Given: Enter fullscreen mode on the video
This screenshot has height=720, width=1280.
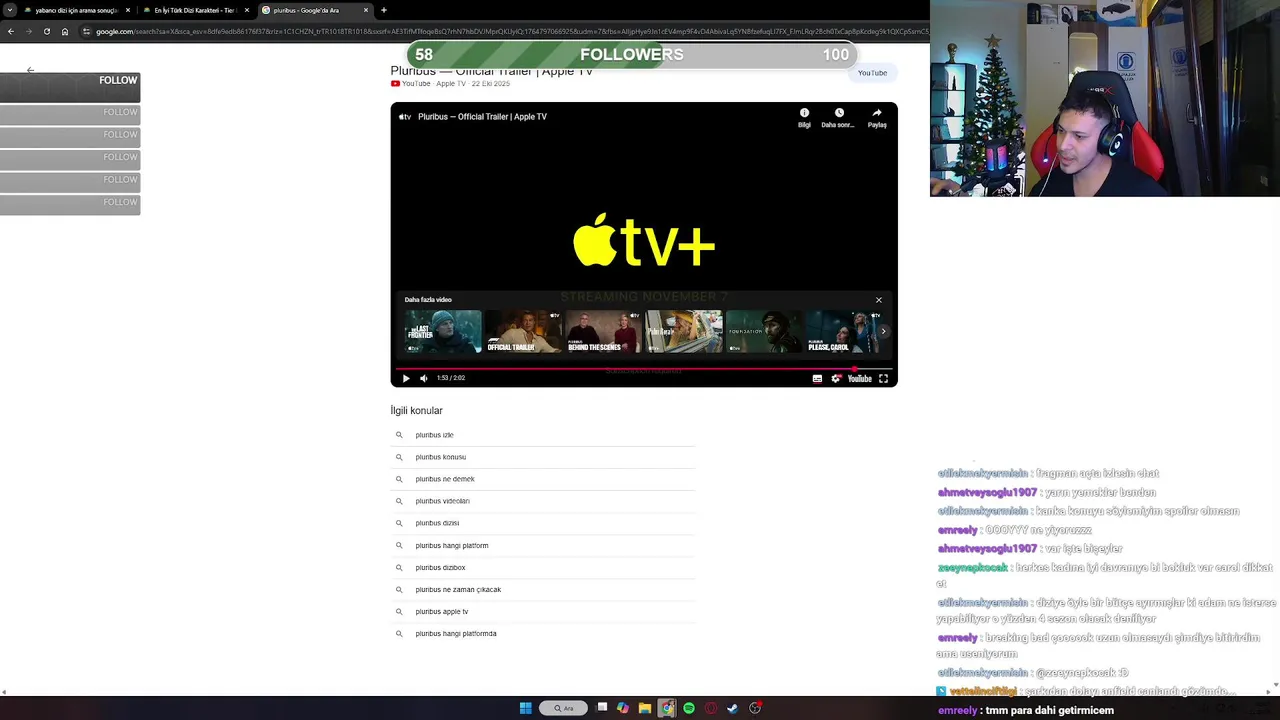Looking at the screenshot, I should pyautogui.click(x=883, y=378).
